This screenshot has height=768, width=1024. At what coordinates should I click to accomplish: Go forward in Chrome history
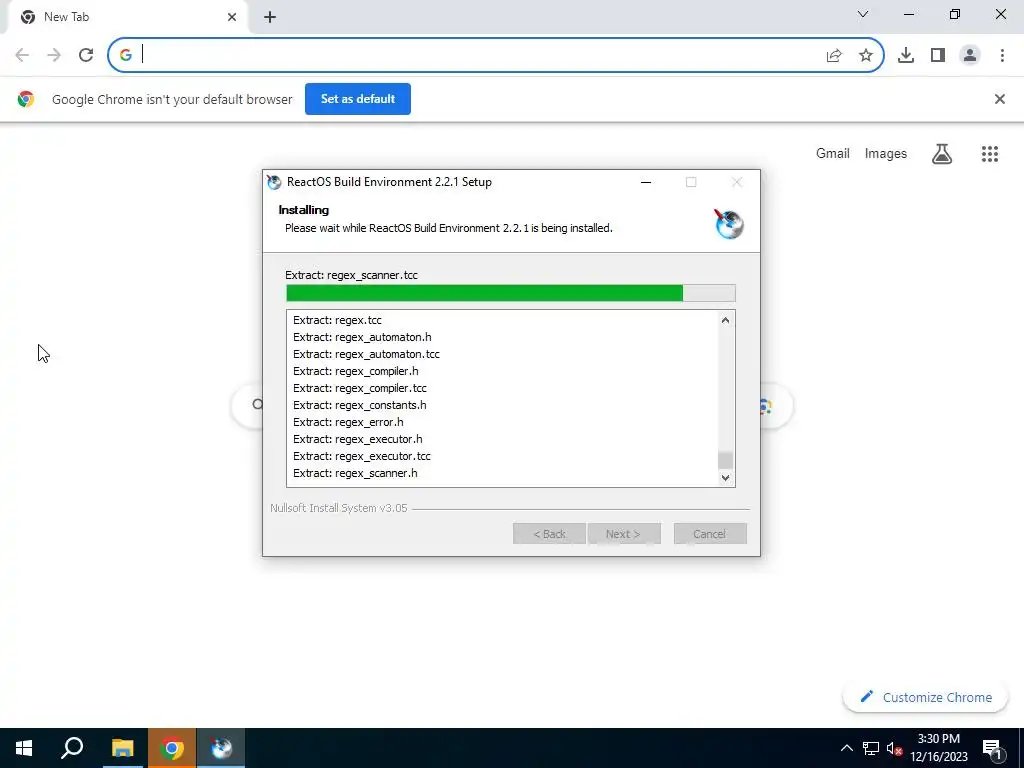point(54,55)
